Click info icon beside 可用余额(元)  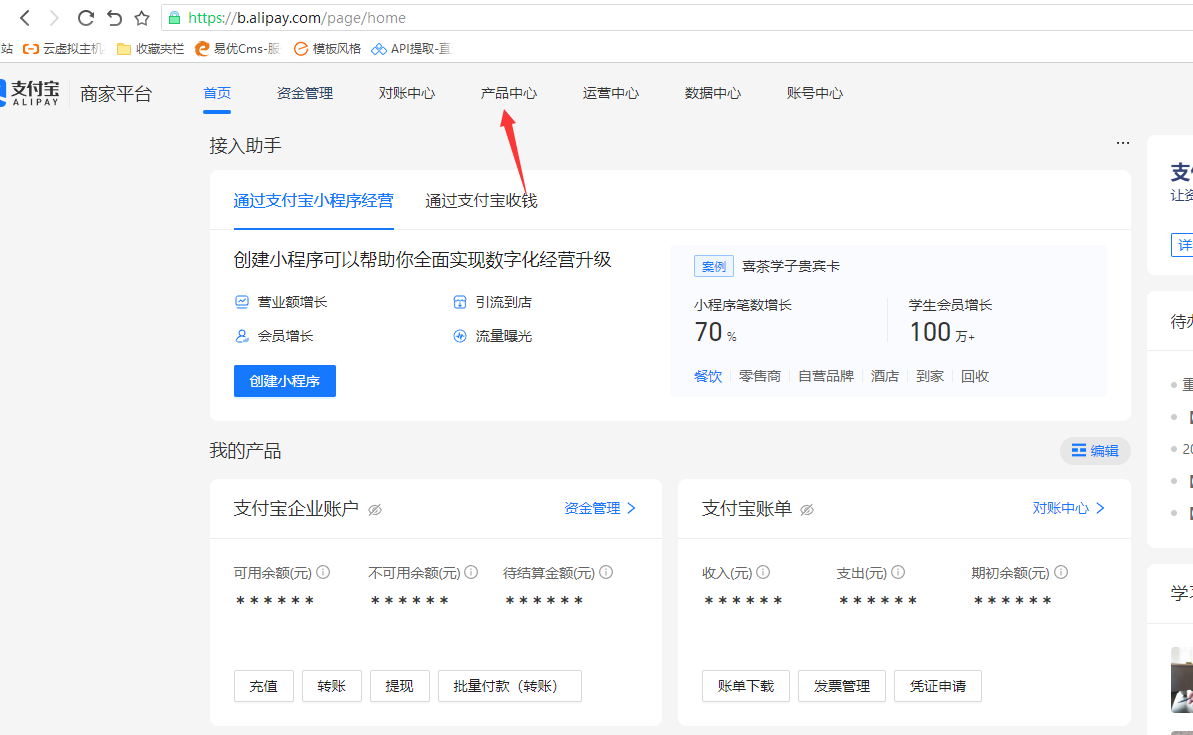pos(323,572)
